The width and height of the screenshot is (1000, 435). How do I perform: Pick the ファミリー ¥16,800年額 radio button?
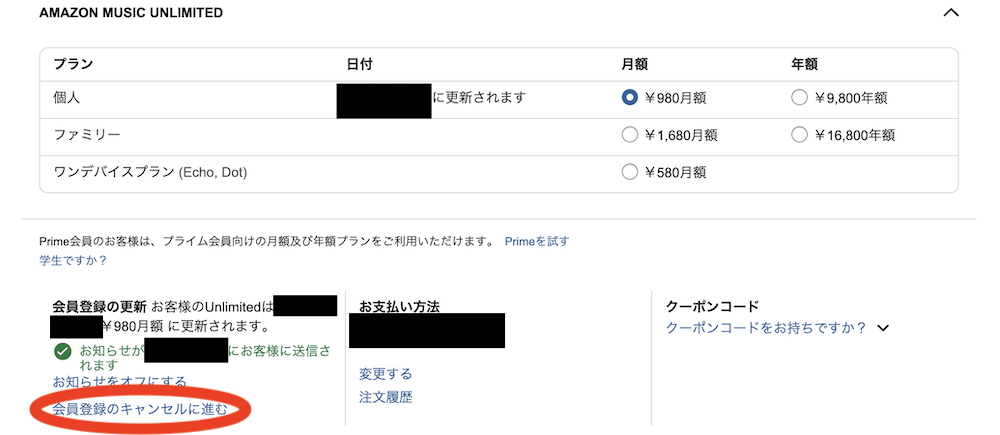point(799,135)
